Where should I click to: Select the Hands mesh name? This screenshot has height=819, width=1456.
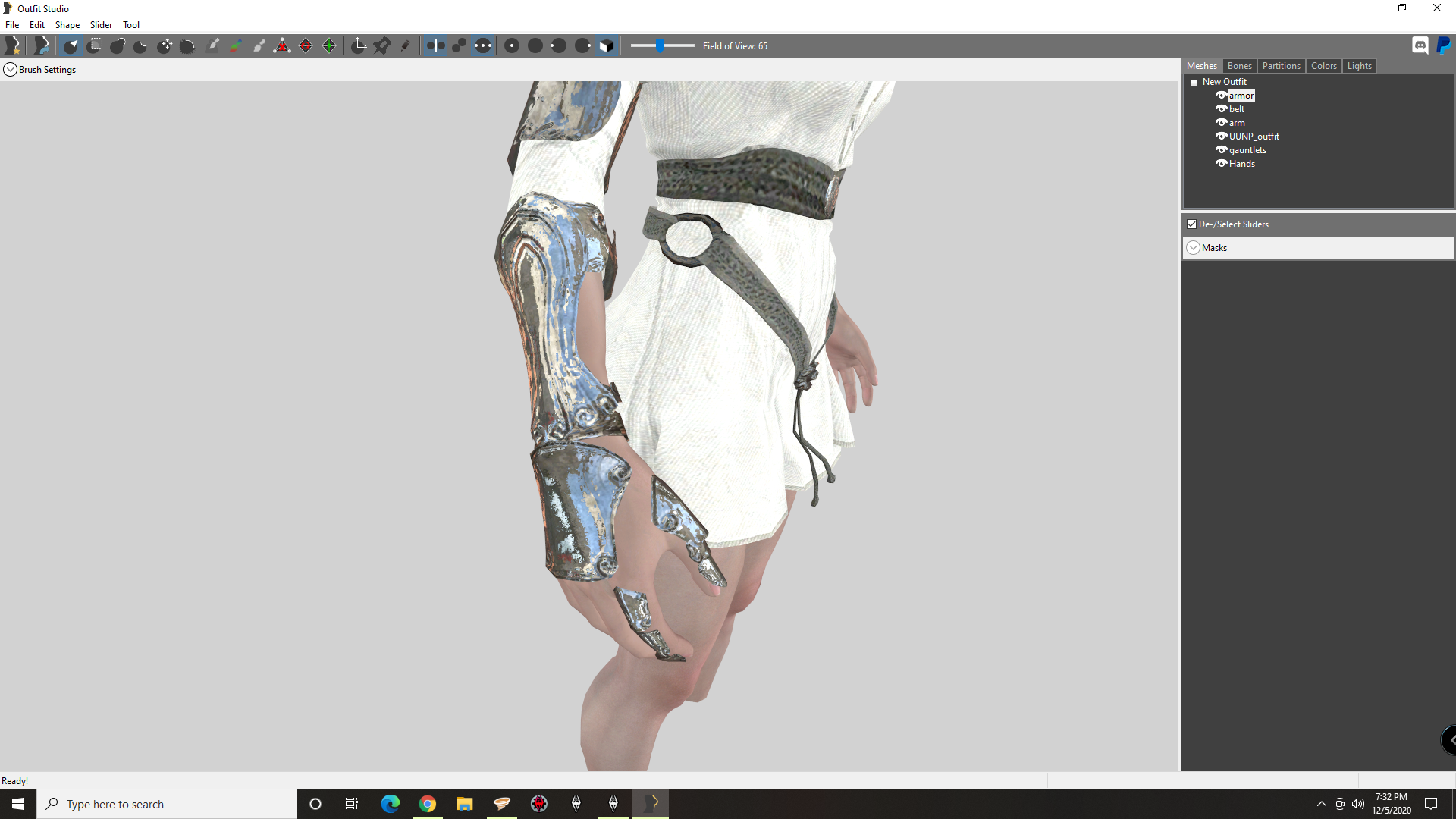pyautogui.click(x=1242, y=164)
